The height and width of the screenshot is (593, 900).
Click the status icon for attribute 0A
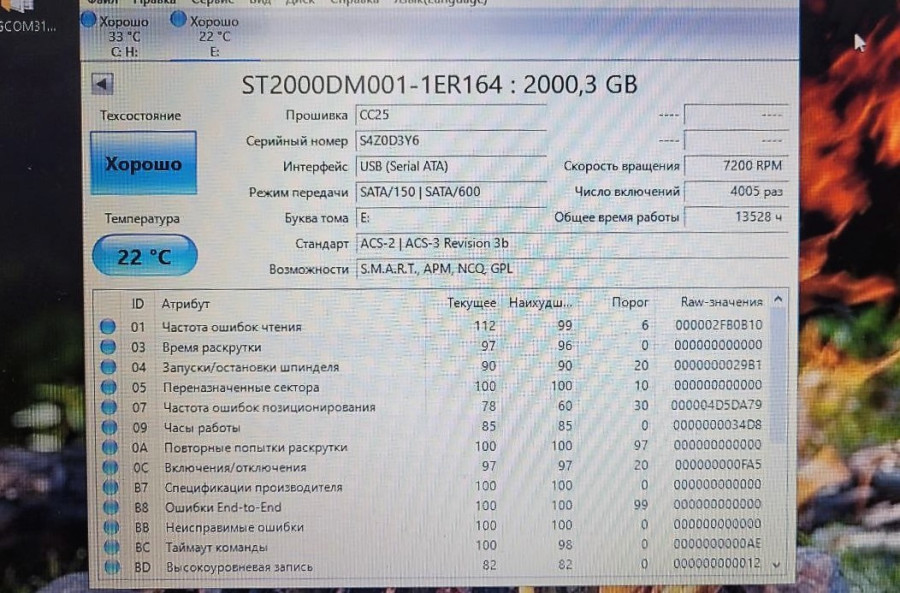(110, 447)
